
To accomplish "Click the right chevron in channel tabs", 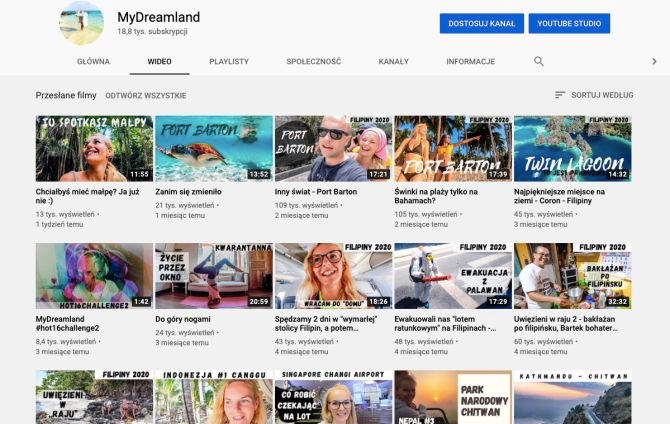I will (654, 61).
